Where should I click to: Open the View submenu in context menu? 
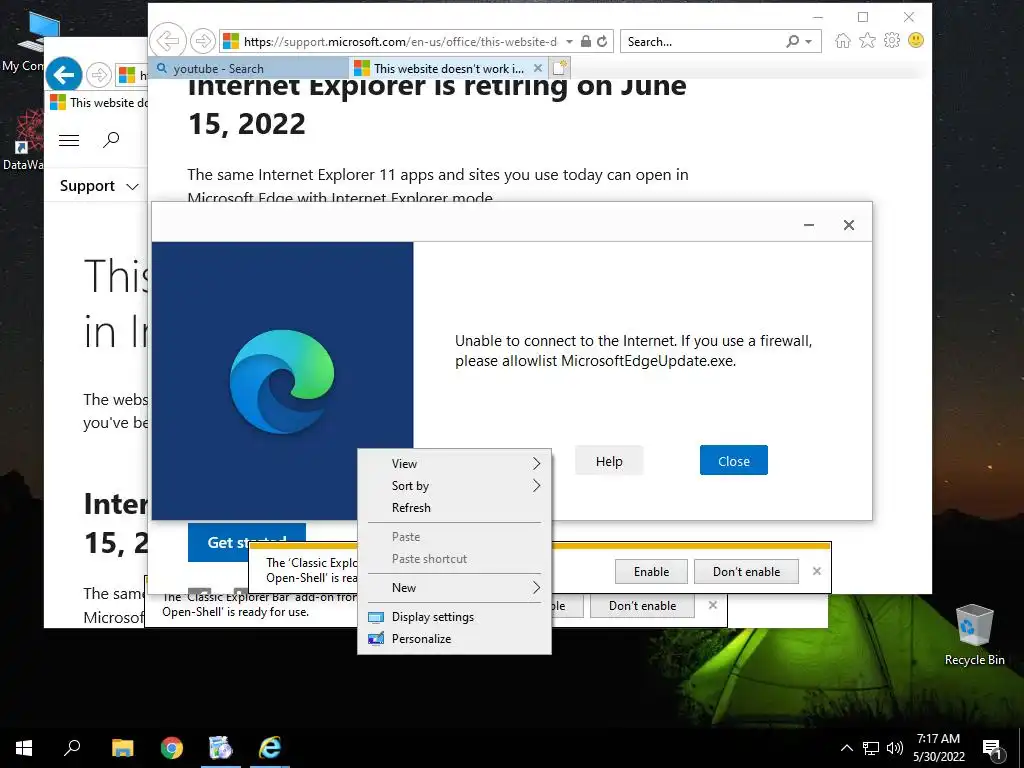tap(455, 464)
